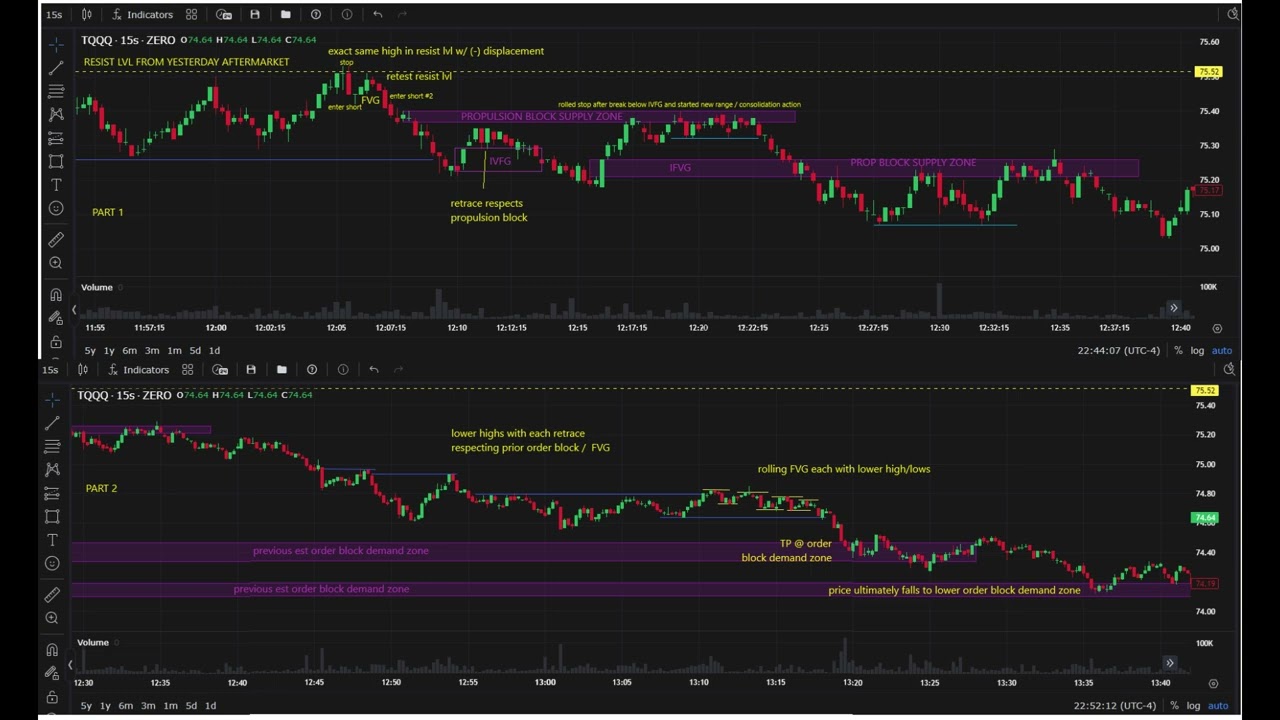Toggle lock all drawings in top chart
Image resolution: width=1280 pixels, height=720 pixels.
coord(56,341)
